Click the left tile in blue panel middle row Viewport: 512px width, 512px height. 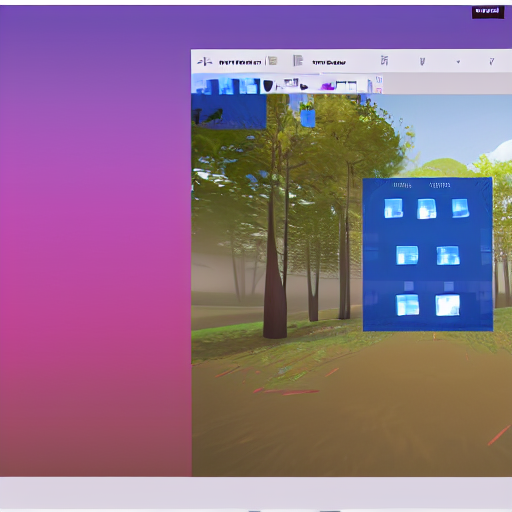coord(407,255)
